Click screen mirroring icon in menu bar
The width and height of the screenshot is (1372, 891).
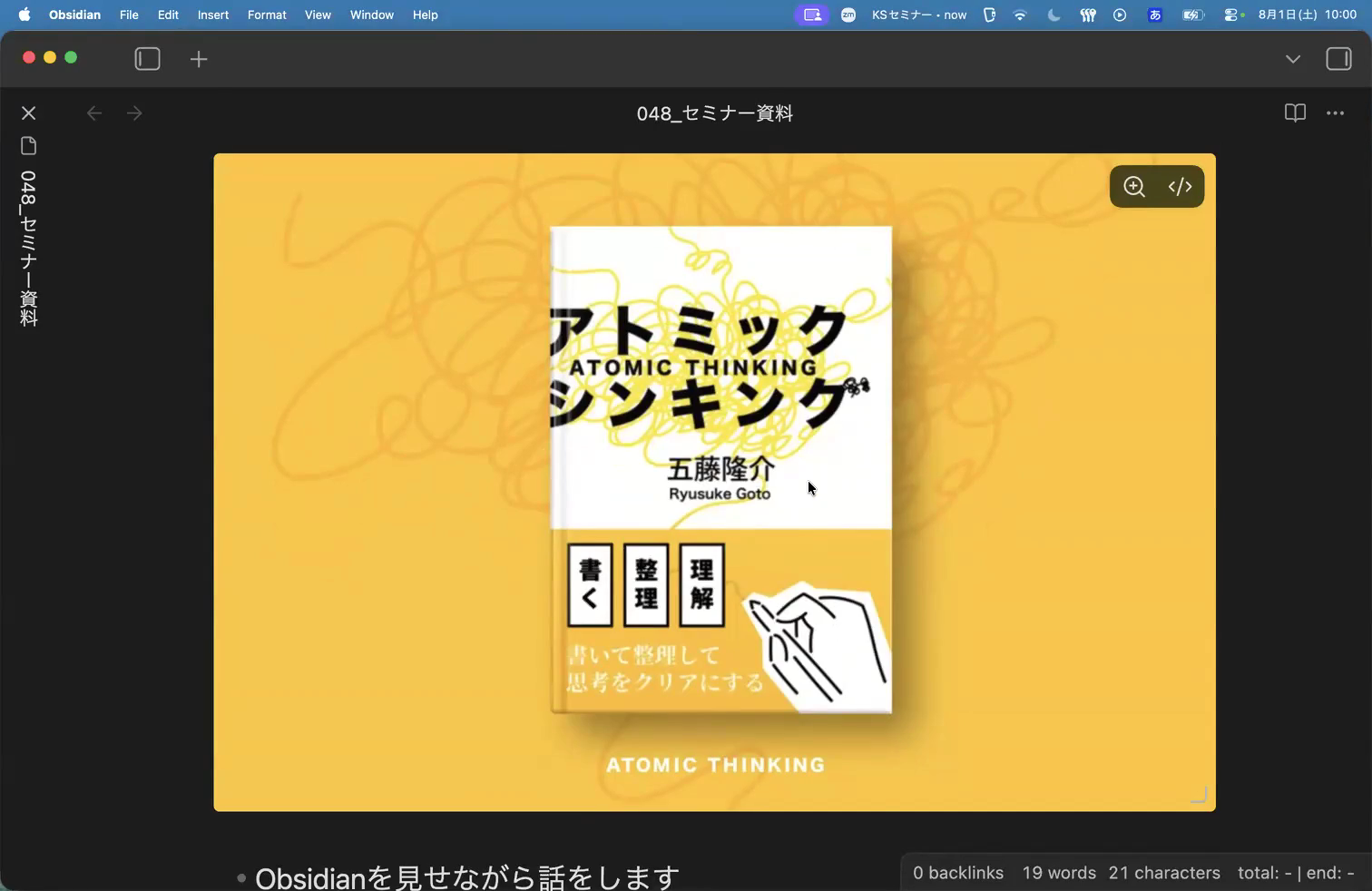(x=812, y=15)
